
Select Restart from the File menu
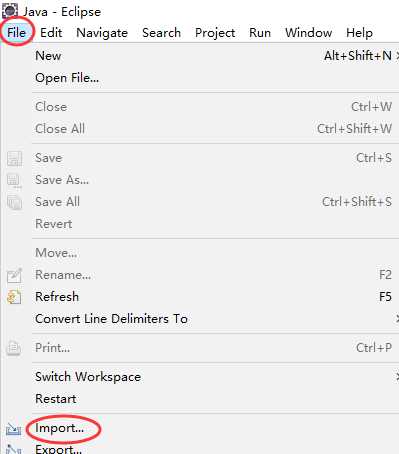coord(215,399)
